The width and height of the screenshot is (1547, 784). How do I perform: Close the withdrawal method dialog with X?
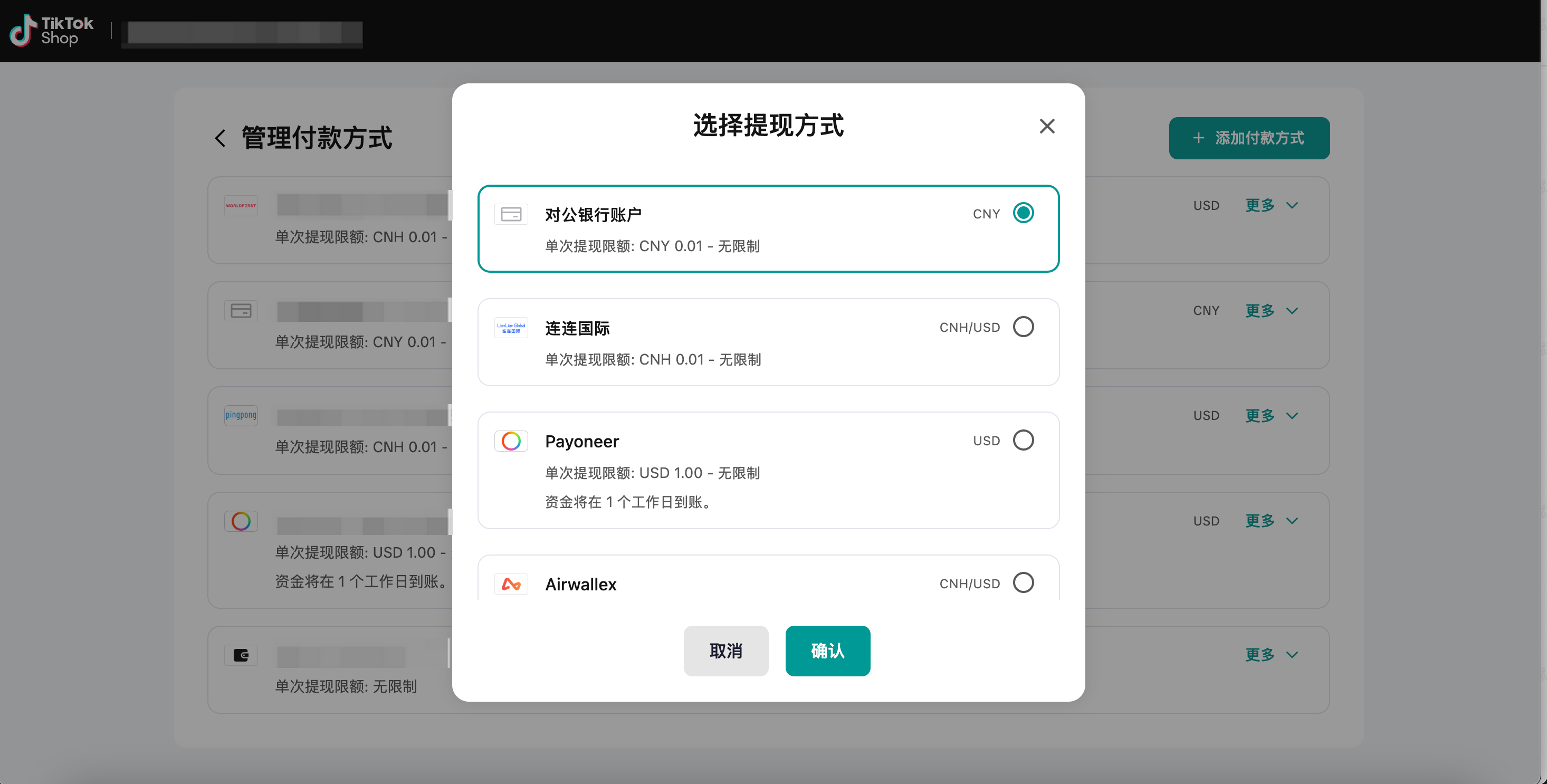pyautogui.click(x=1047, y=126)
